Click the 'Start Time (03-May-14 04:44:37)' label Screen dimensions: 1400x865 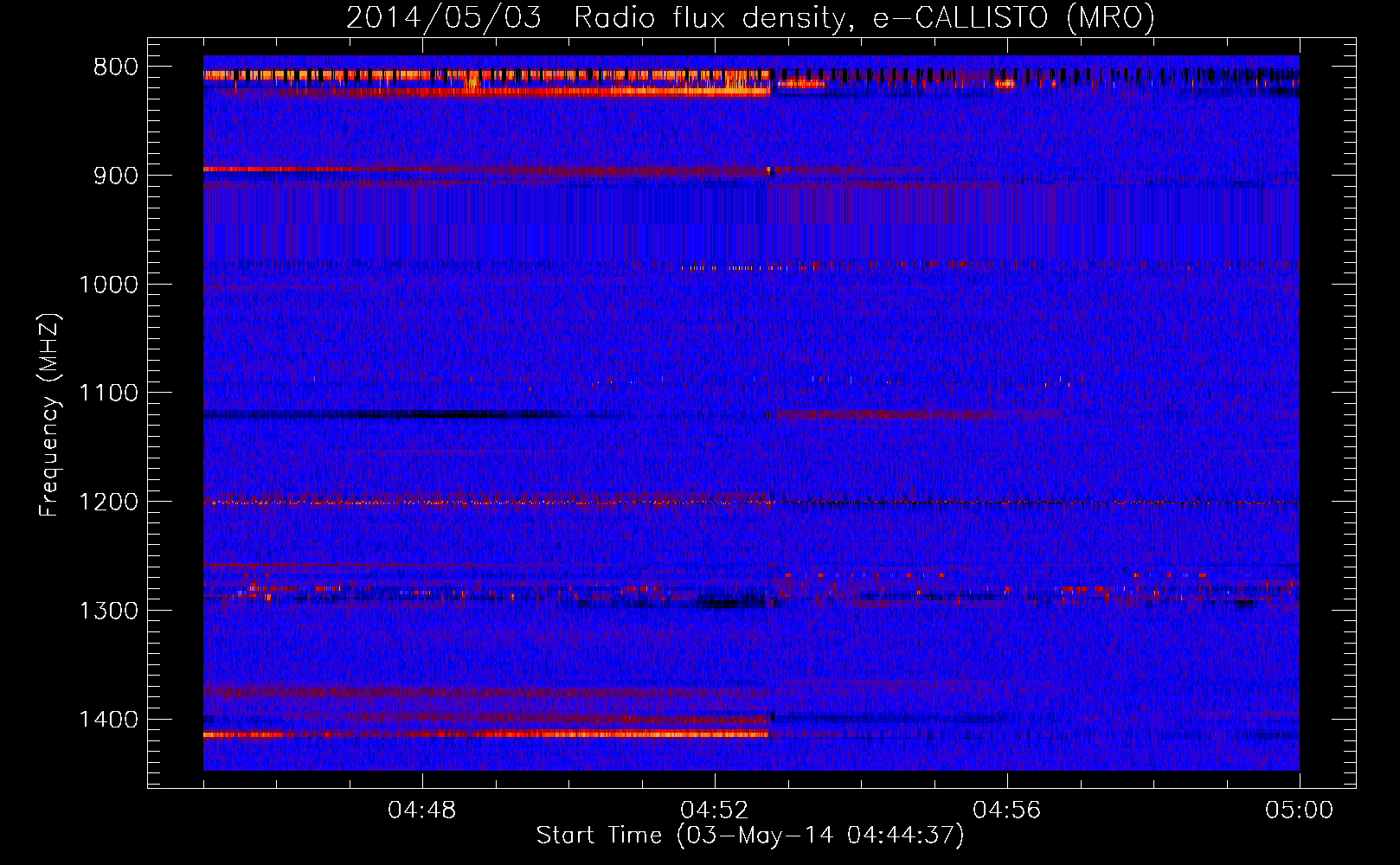(750, 836)
